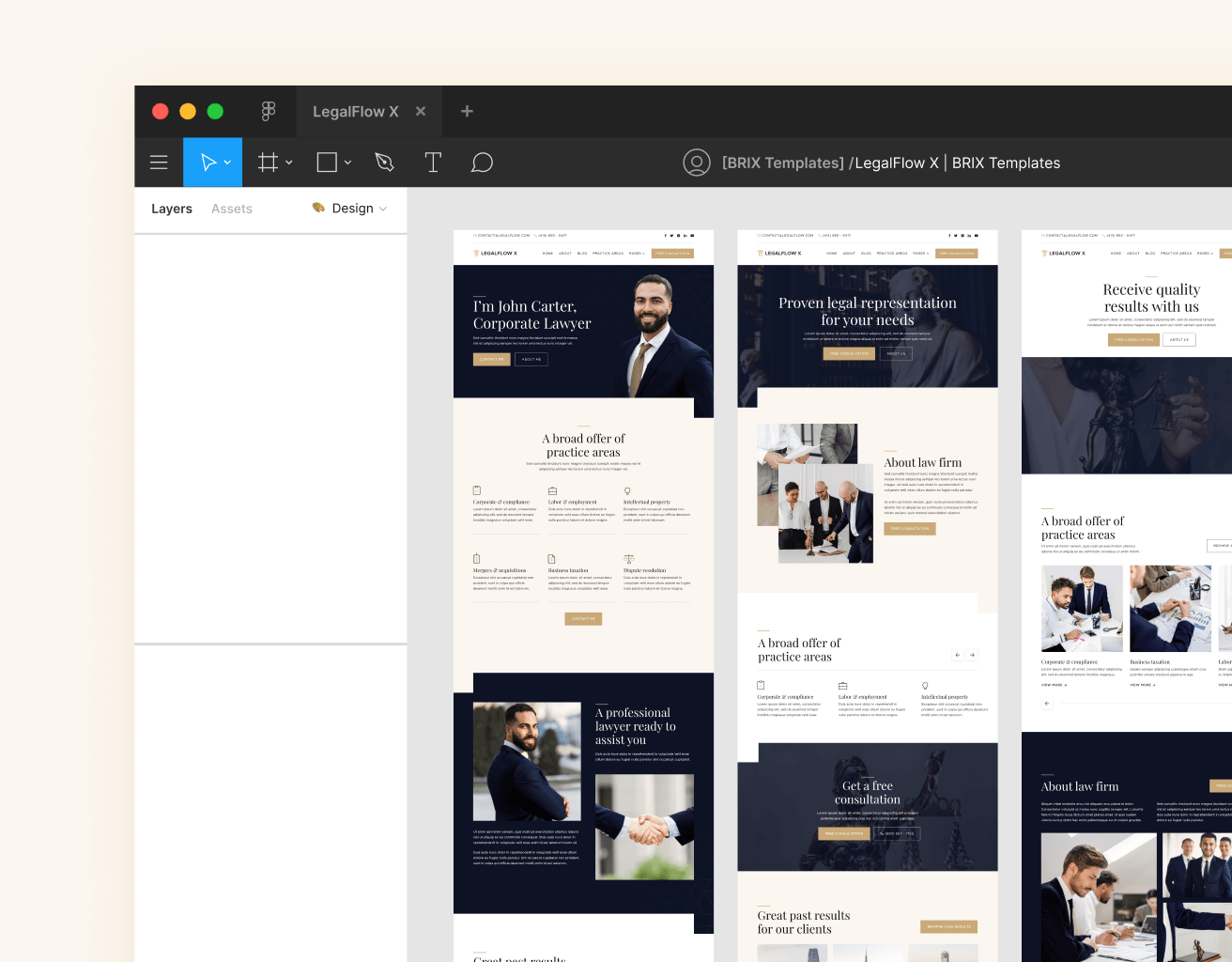Open a new tab with the plus button
Image resolution: width=1232 pixels, height=962 pixels.
[467, 111]
